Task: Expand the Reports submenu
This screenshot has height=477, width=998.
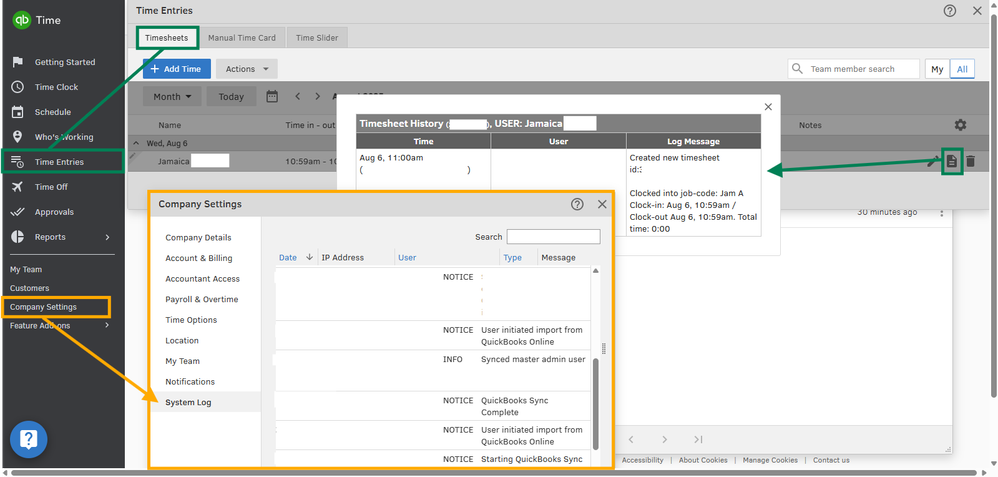Action: [108, 237]
